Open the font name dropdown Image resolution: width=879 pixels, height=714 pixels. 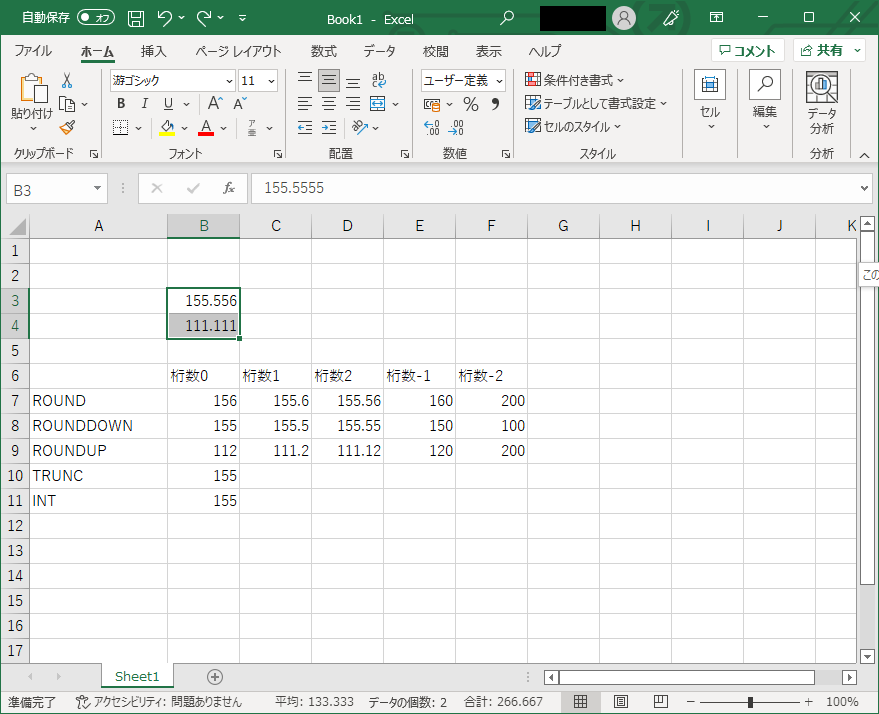tap(229, 81)
